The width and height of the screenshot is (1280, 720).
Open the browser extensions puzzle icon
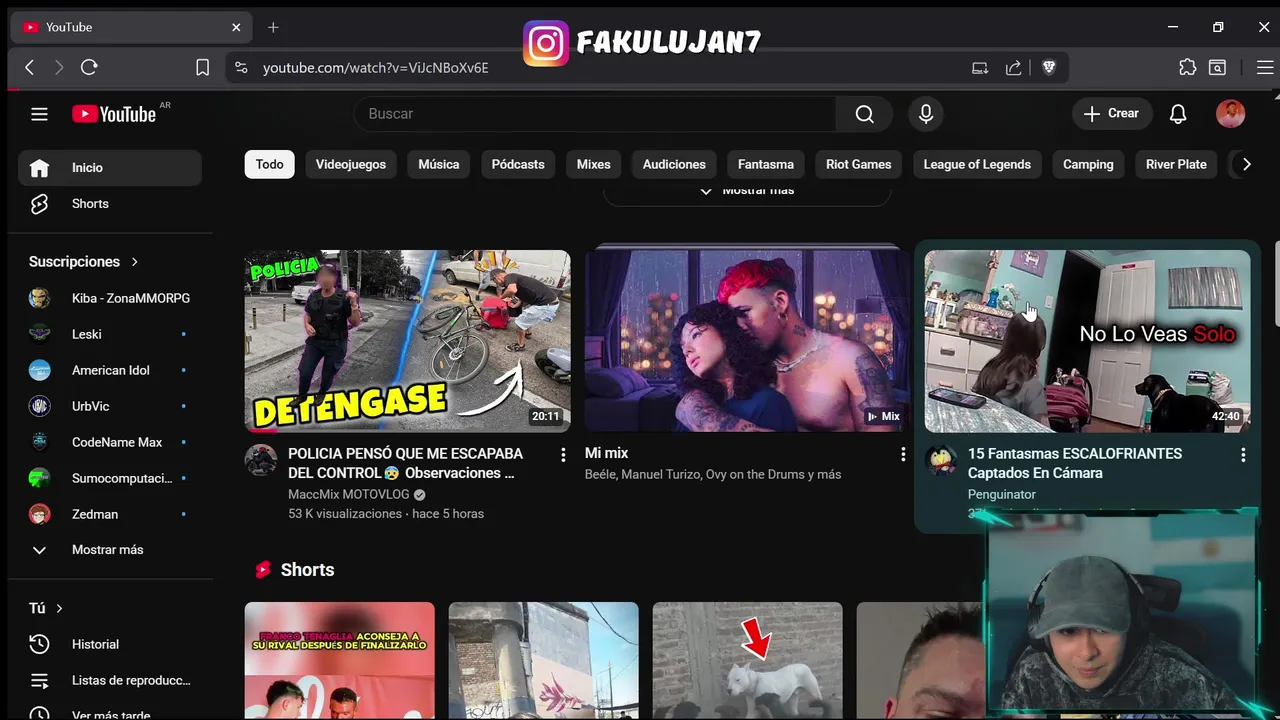(x=1187, y=67)
